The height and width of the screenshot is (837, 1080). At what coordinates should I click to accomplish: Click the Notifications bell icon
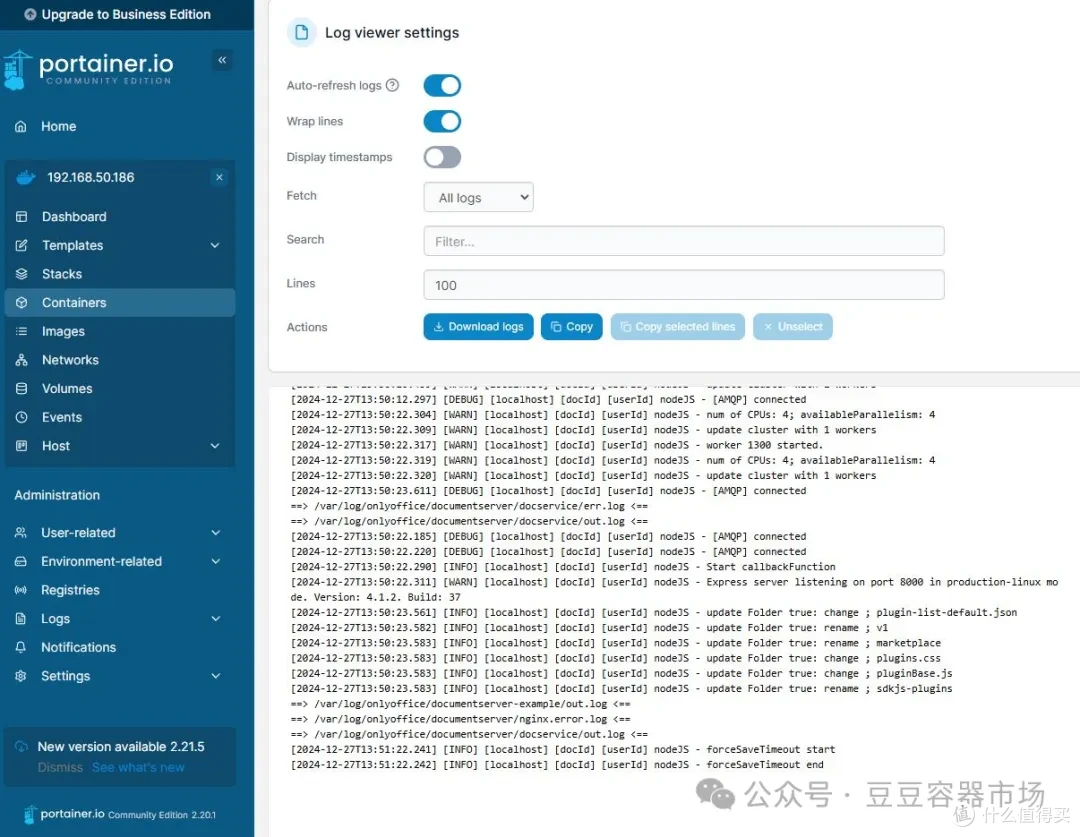[21, 648]
